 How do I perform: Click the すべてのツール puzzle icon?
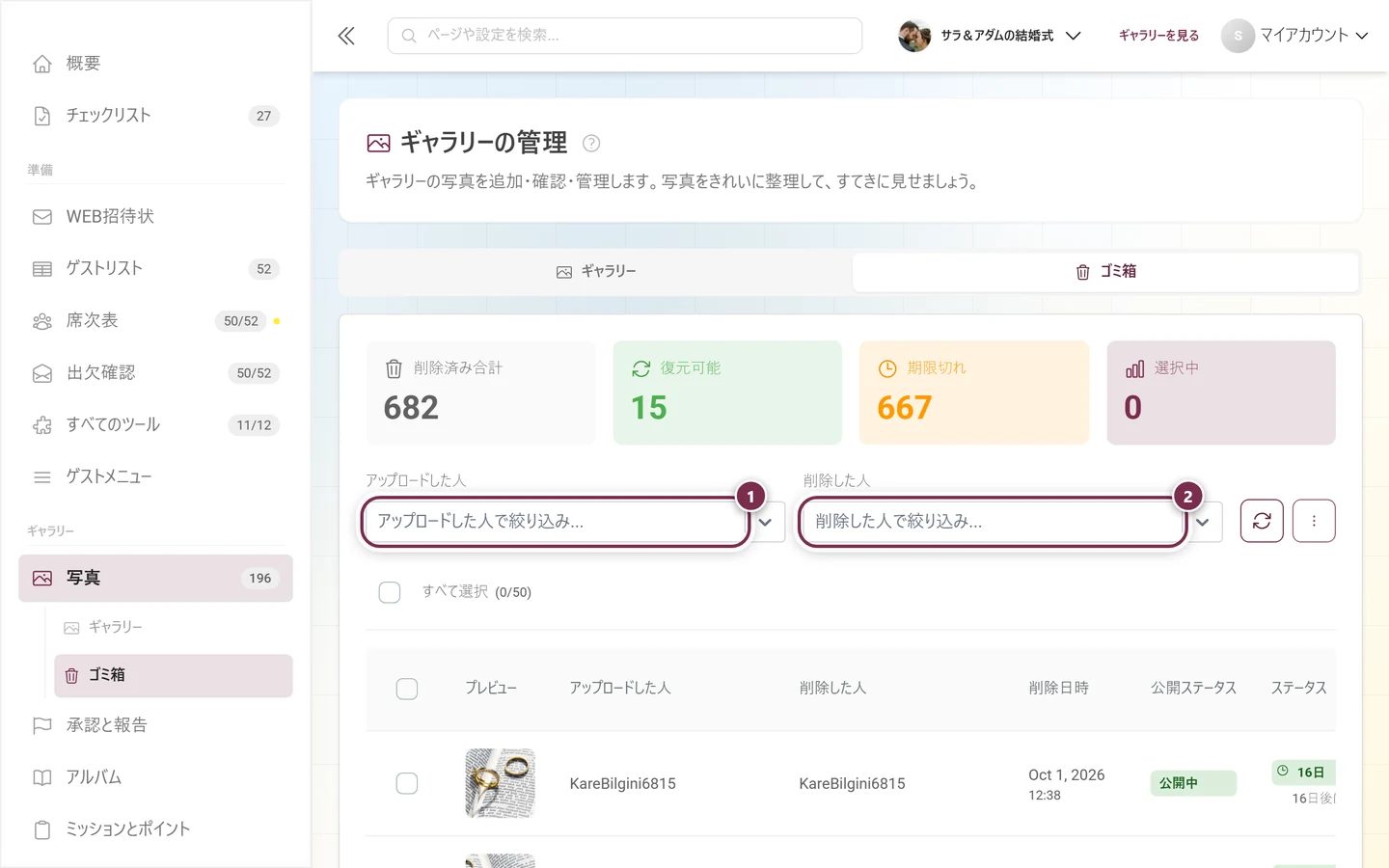click(42, 425)
